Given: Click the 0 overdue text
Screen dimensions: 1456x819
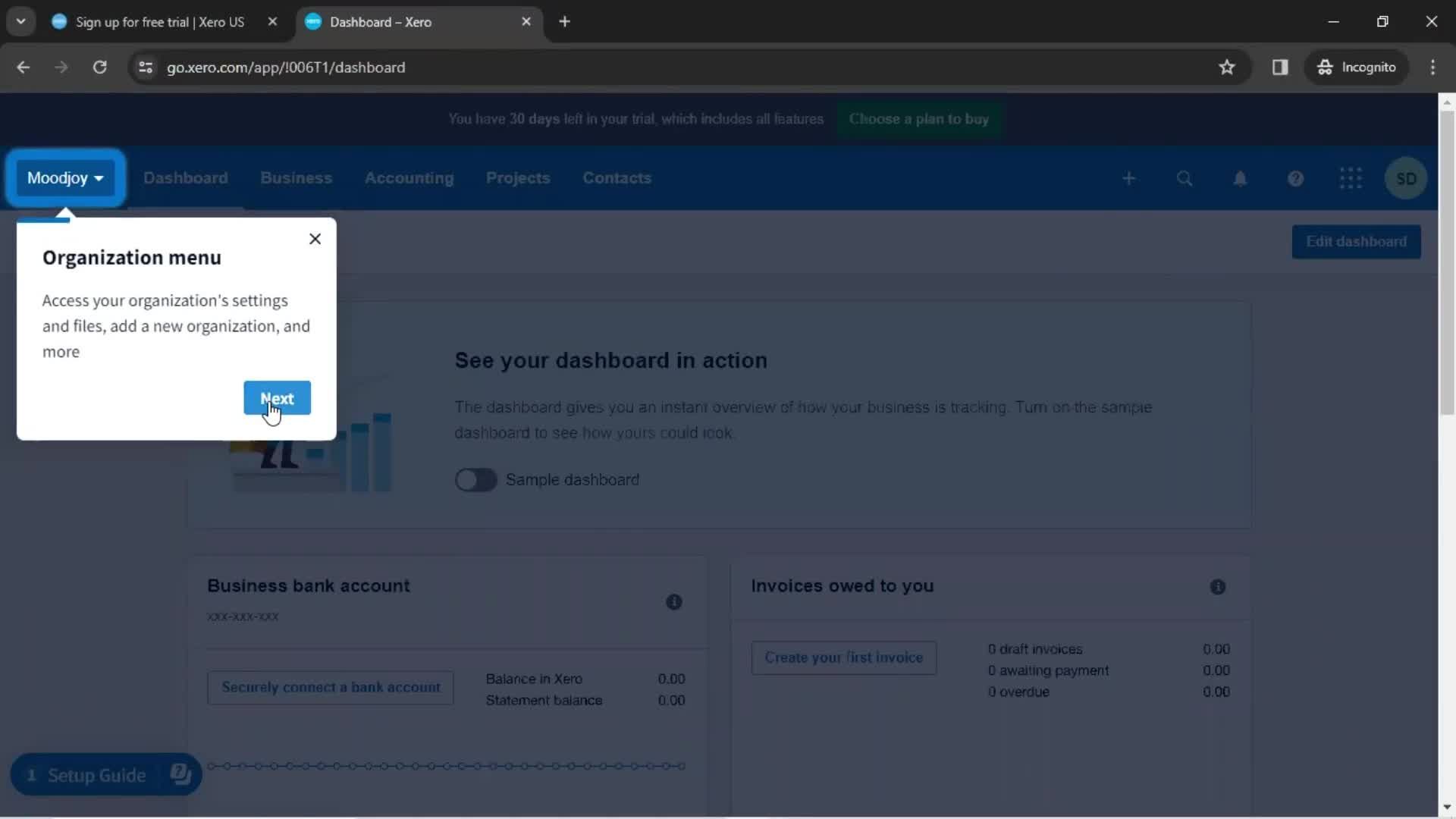Looking at the screenshot, I should point(1018,692).
